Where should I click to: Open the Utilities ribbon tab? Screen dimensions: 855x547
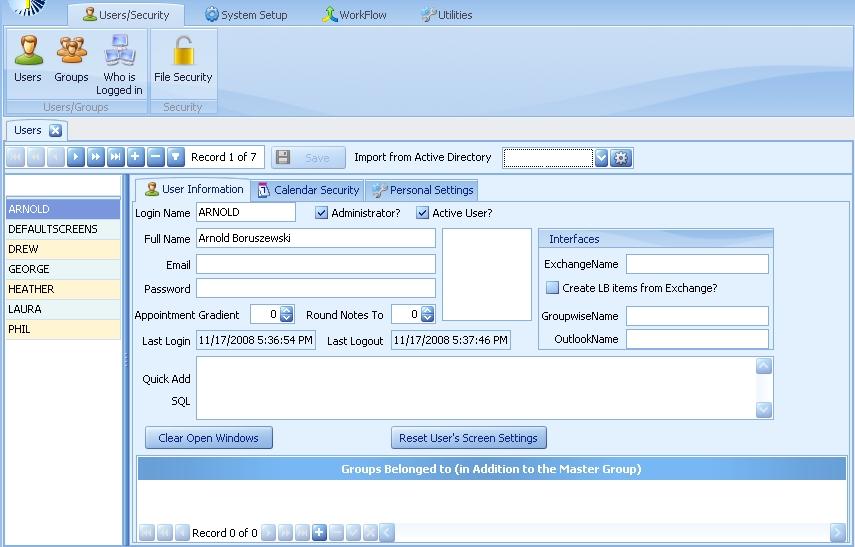point(447,15)
